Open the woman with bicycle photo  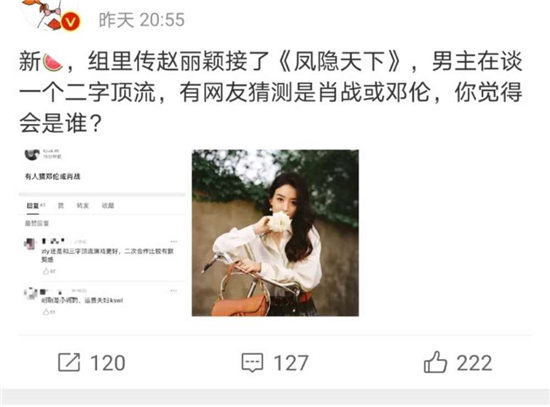[275, 233]
